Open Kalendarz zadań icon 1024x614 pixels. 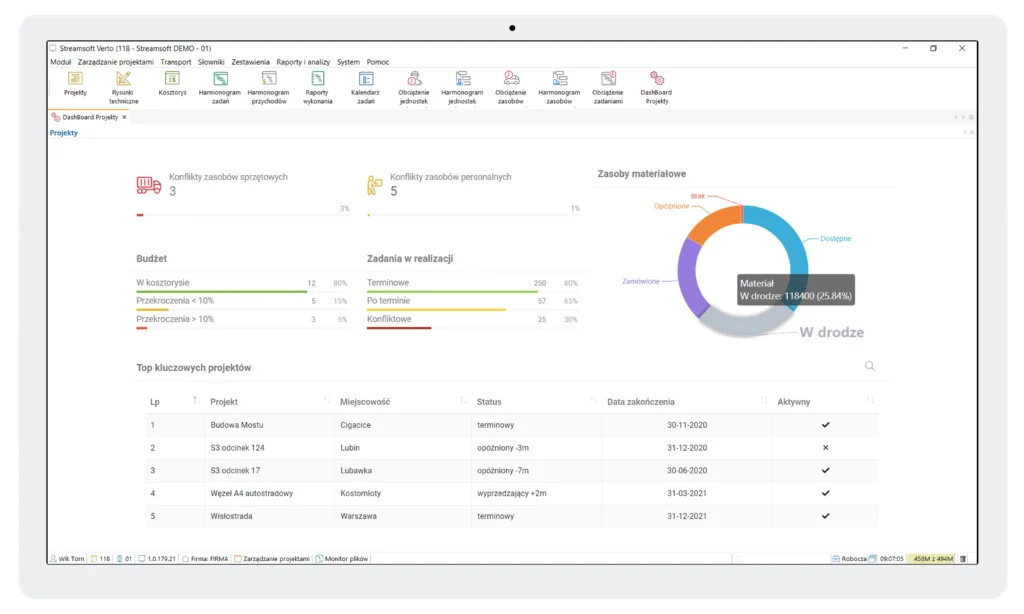click(366, 79)
